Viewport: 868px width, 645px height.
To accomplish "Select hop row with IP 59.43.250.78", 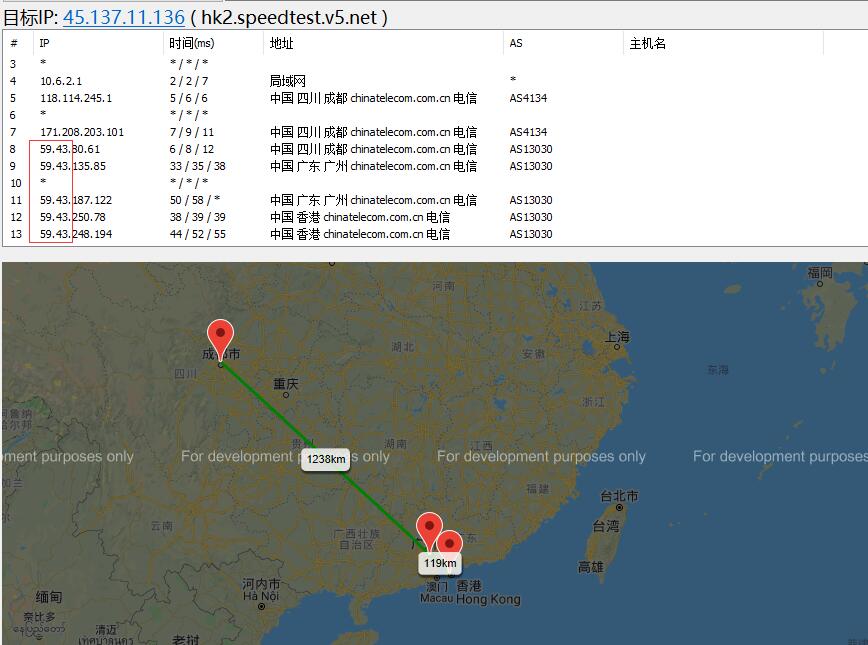I will [435, 217].
